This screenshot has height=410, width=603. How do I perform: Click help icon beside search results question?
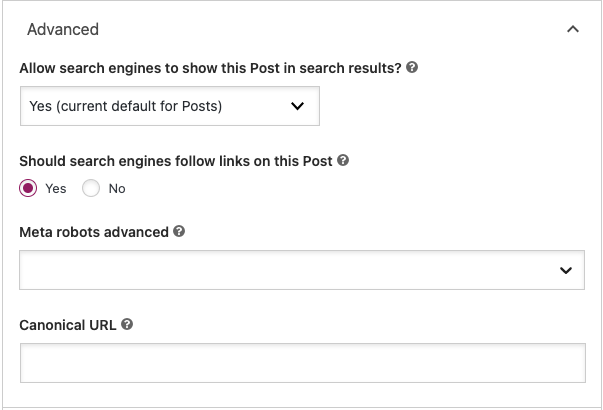412,69
